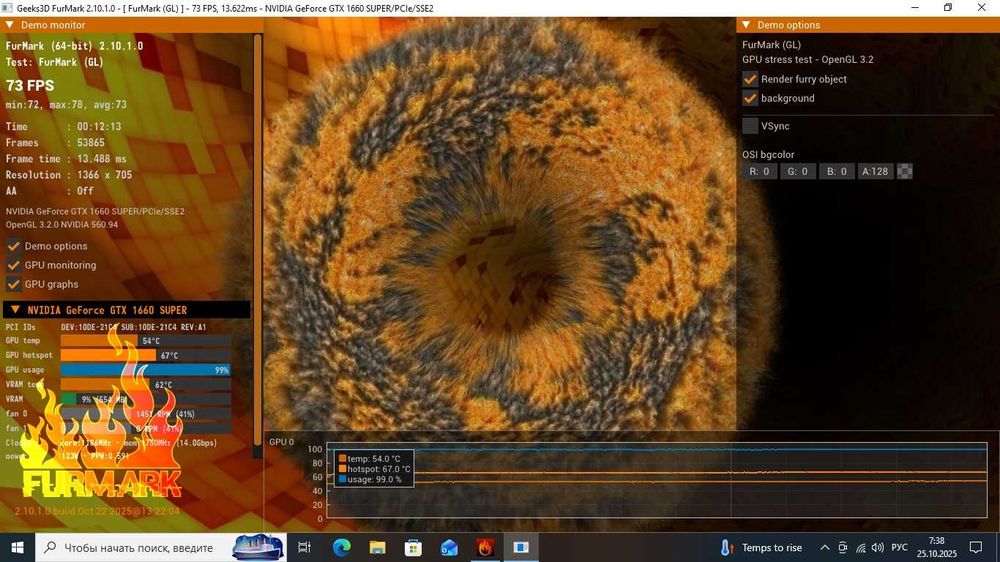Click the Frame time 13.488 ms row
Image resolution: width=1000 pixels, height=562 pixels.
click(x=66, y=158)
